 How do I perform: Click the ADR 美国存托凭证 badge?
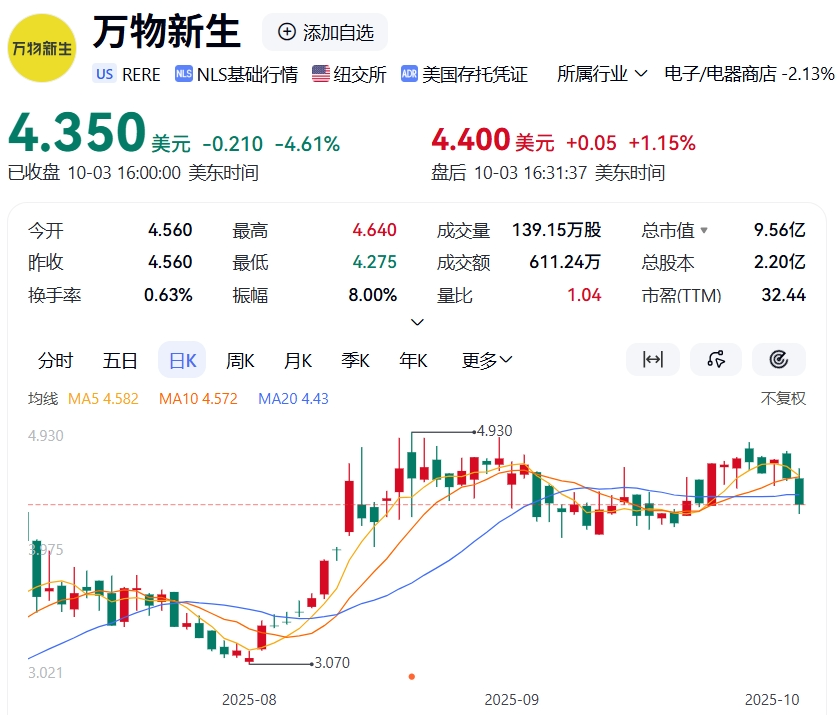click(x=409, y=74)
